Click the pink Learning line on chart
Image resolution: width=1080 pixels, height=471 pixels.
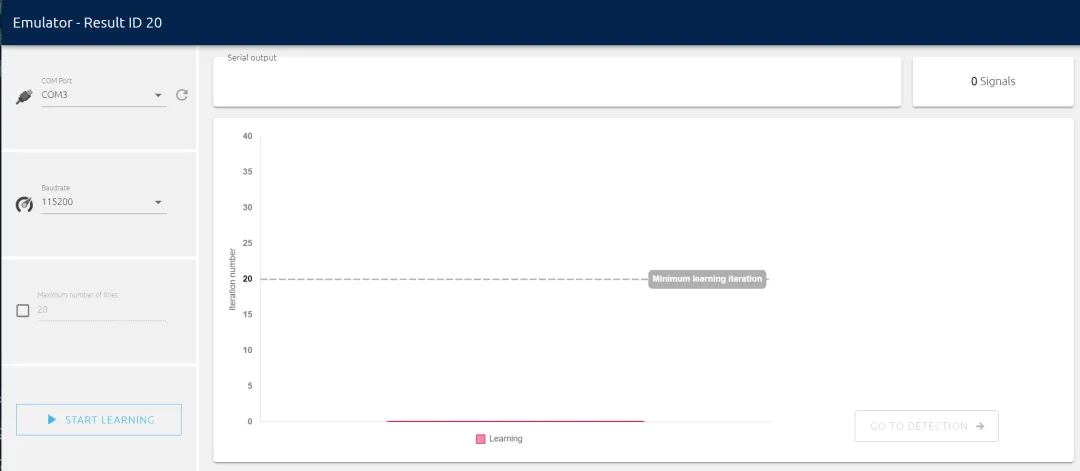515,421
